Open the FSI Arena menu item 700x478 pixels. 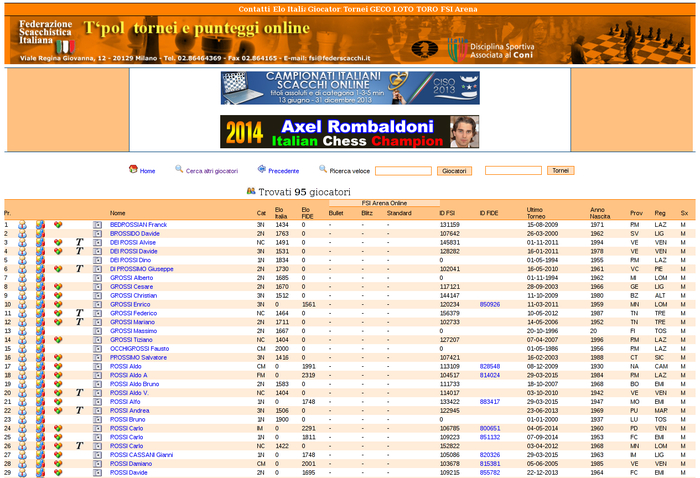coord(459,9)
